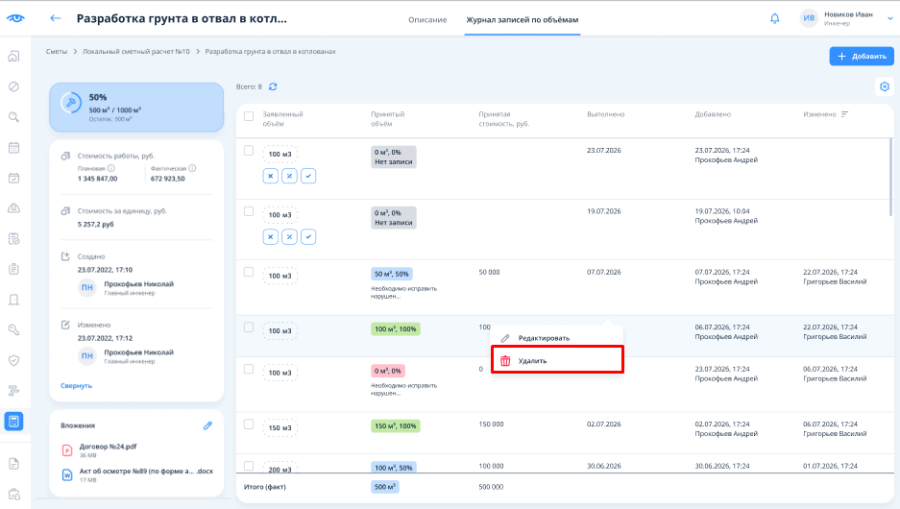Open the notifications bell
Viewport: 900px width, 509px height.
click(x=774, y=18)
